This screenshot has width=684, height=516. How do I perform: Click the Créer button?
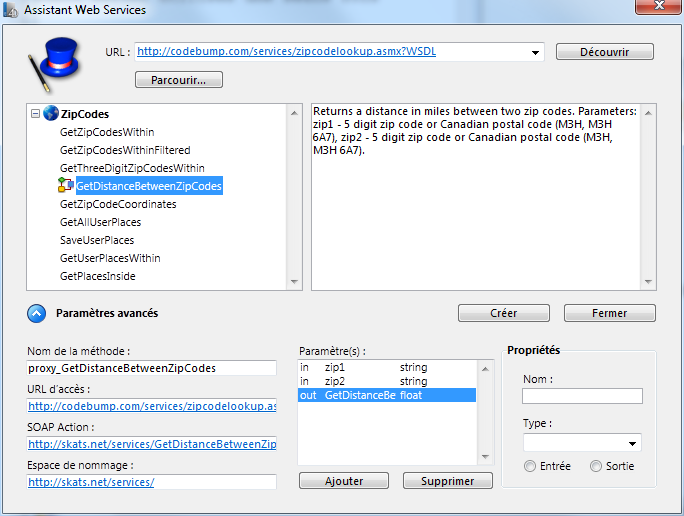tap(503, 313)
